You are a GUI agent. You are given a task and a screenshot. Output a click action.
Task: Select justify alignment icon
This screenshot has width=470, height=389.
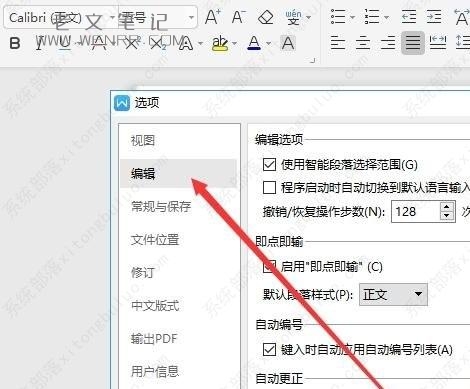pyautogui.click(x=413, y=43)
